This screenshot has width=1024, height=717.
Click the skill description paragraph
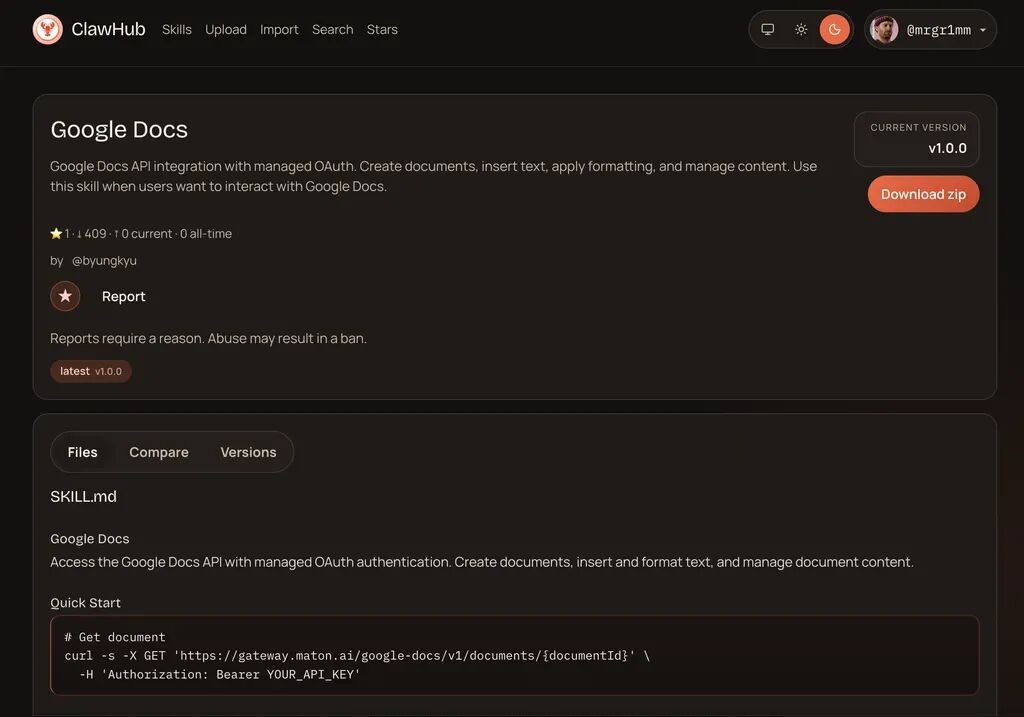pos(434,176)
